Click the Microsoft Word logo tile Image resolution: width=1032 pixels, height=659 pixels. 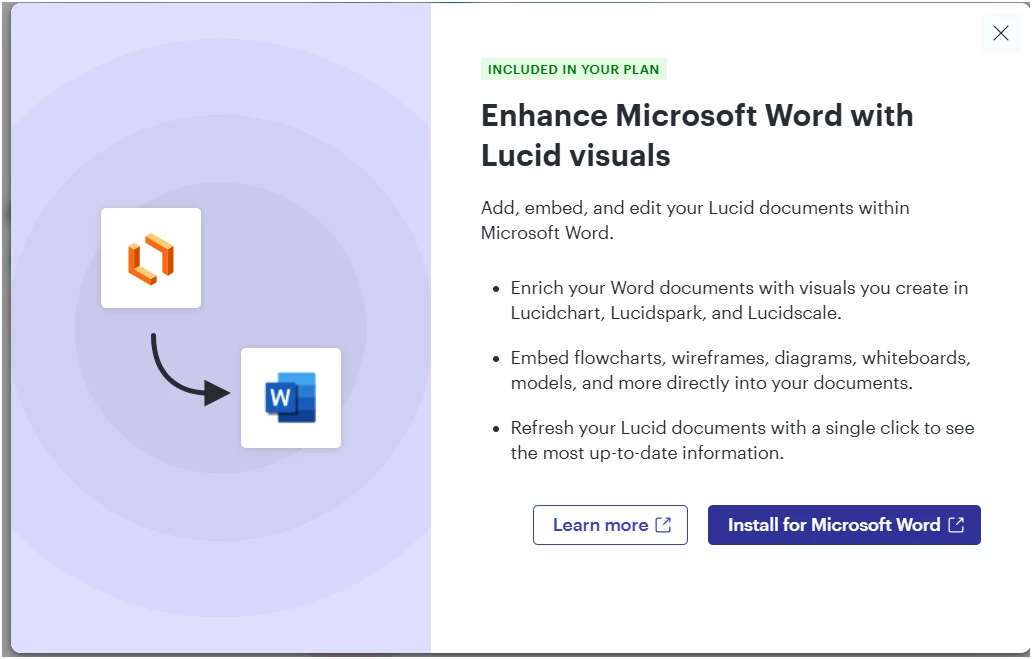pos(291,398)
